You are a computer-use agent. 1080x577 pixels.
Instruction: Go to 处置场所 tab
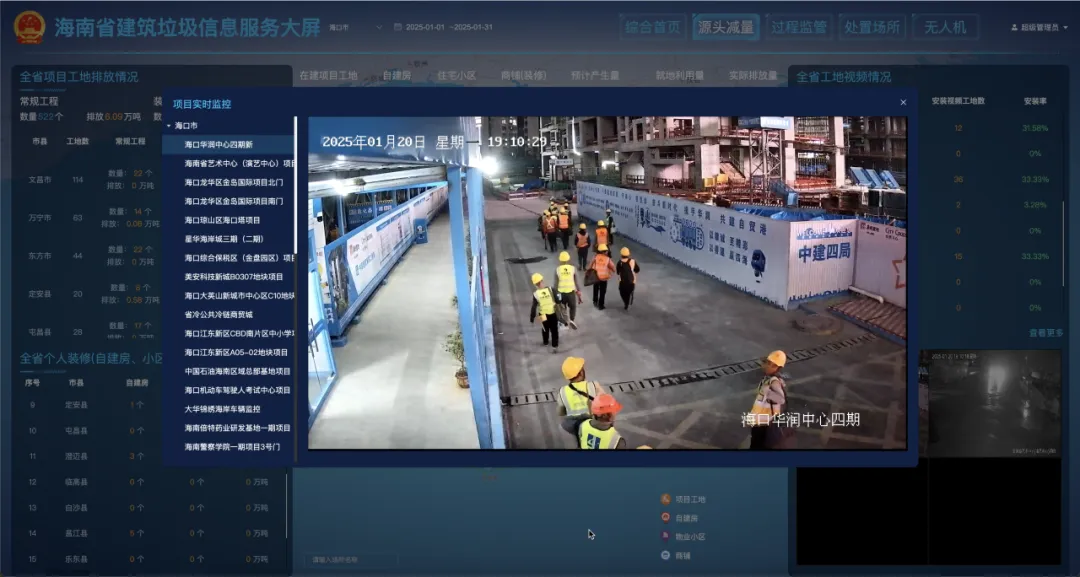(x=871, y=27)
